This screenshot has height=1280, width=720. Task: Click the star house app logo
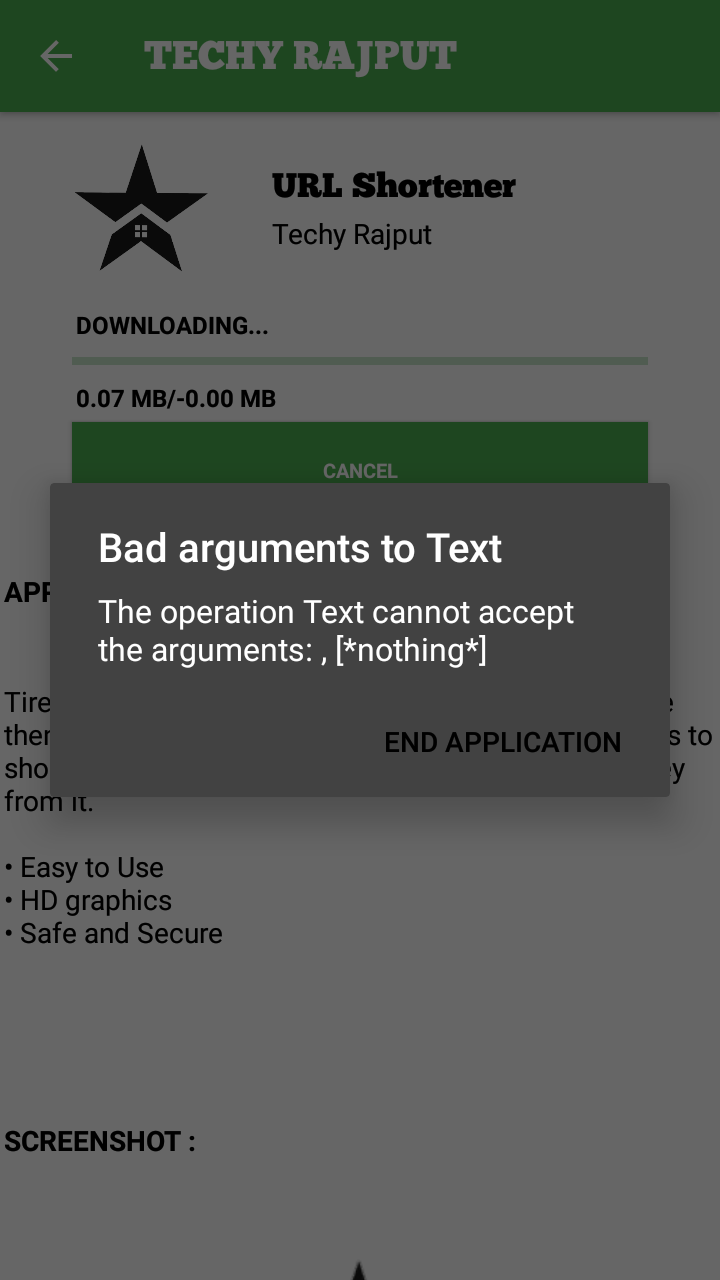point(141,208)
